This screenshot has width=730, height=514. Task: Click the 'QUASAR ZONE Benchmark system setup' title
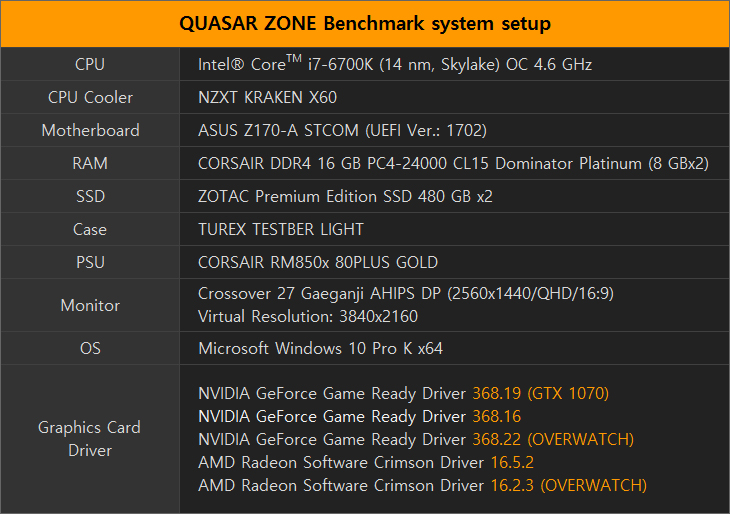[x=365, y=23]
